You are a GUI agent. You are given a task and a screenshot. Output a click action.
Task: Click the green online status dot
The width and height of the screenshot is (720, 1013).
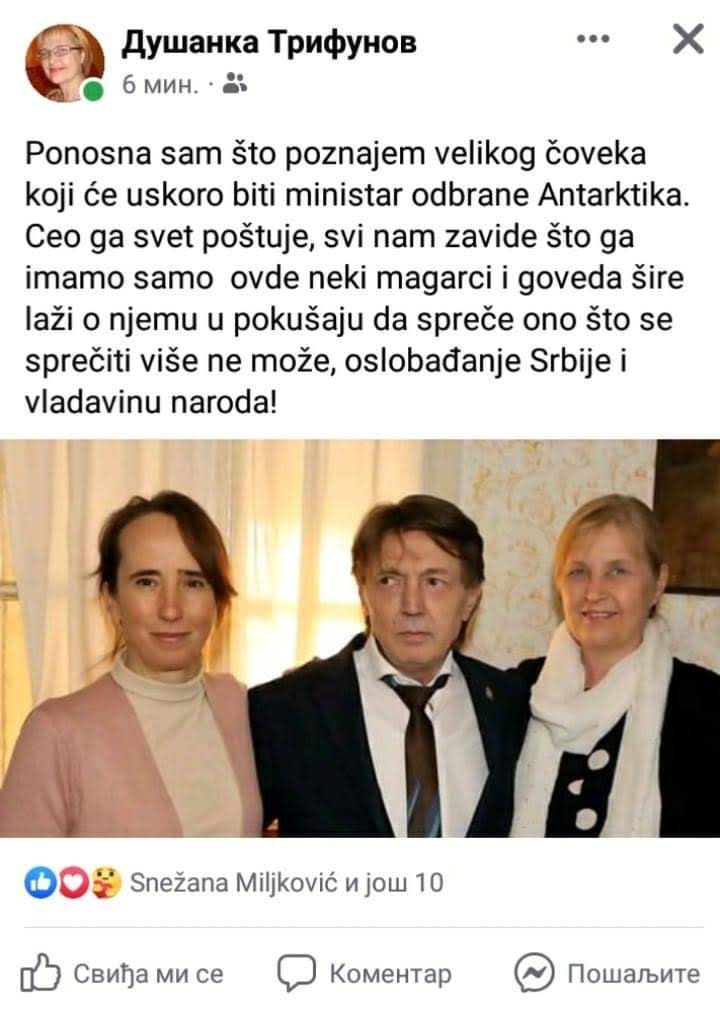(x=93, y=90)
